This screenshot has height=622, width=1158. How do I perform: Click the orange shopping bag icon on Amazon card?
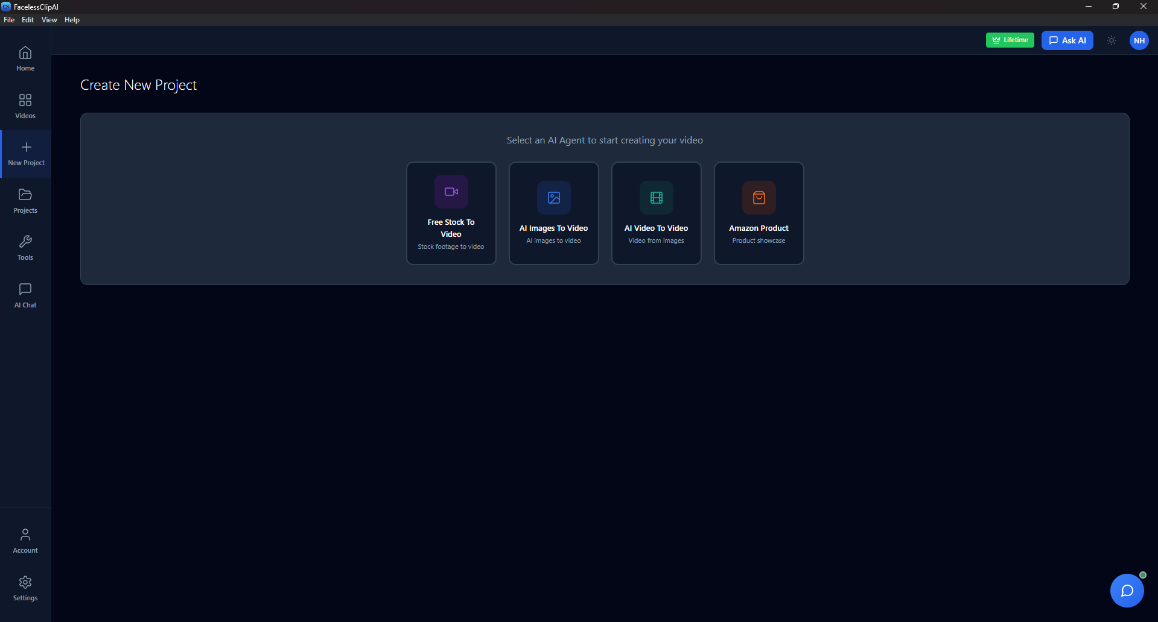[758, 197]
